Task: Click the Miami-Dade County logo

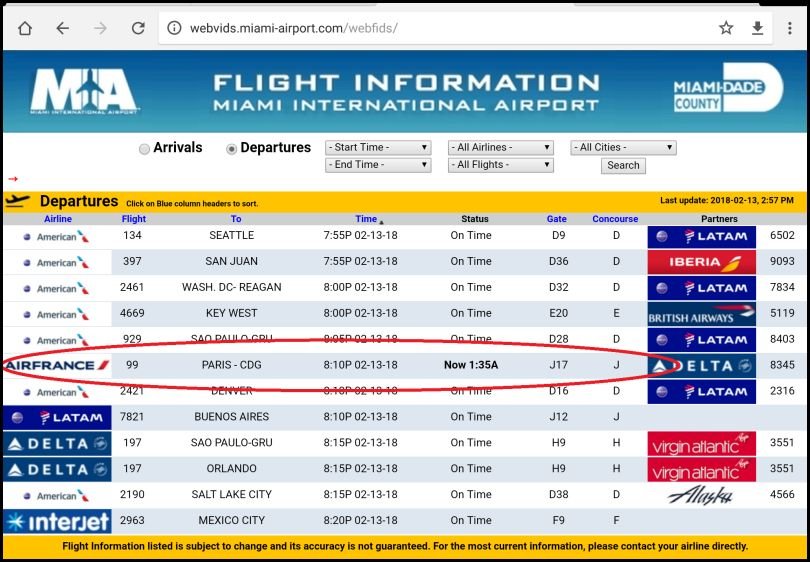Action: point(728,87)
